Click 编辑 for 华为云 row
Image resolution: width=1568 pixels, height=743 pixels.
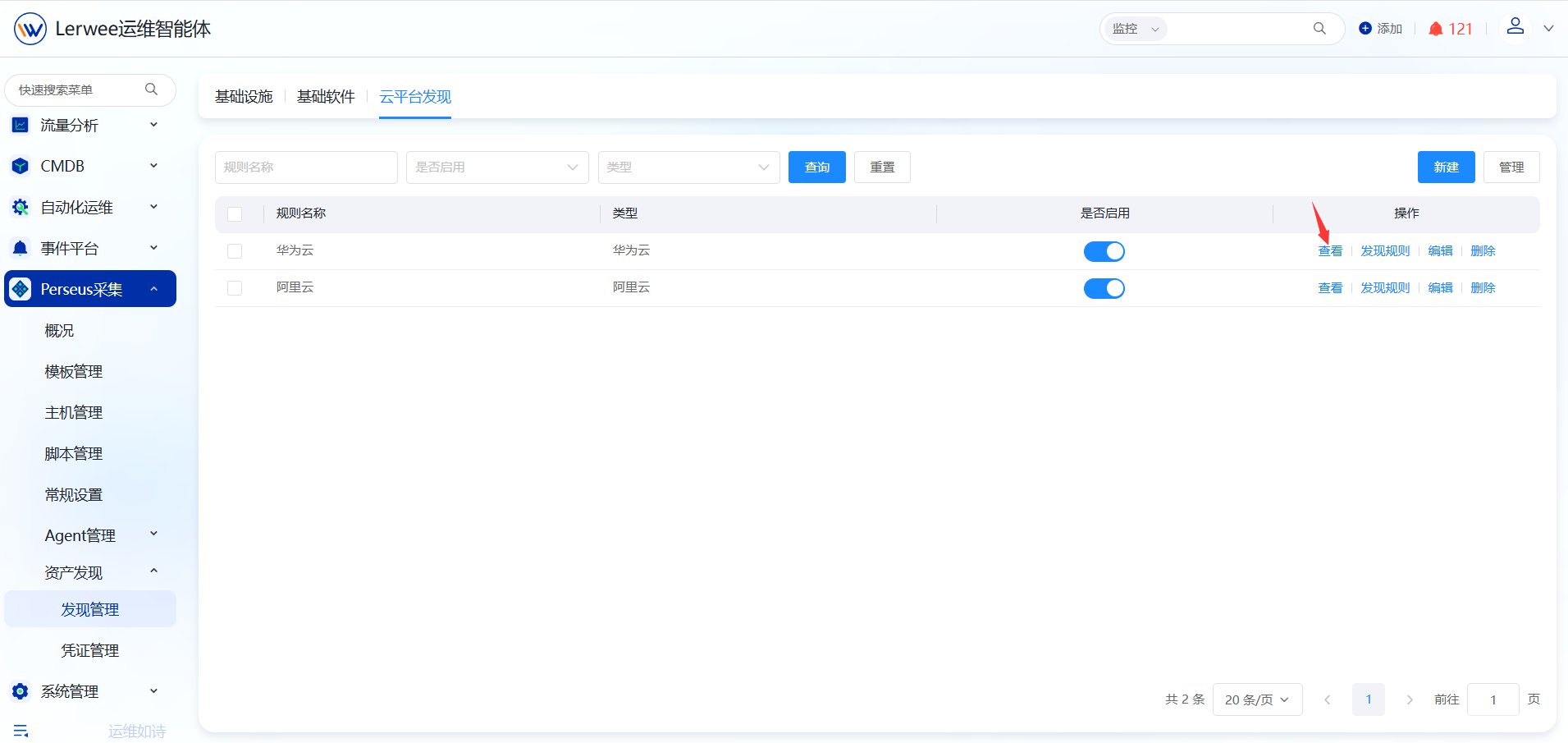(x=1440, y=251)
